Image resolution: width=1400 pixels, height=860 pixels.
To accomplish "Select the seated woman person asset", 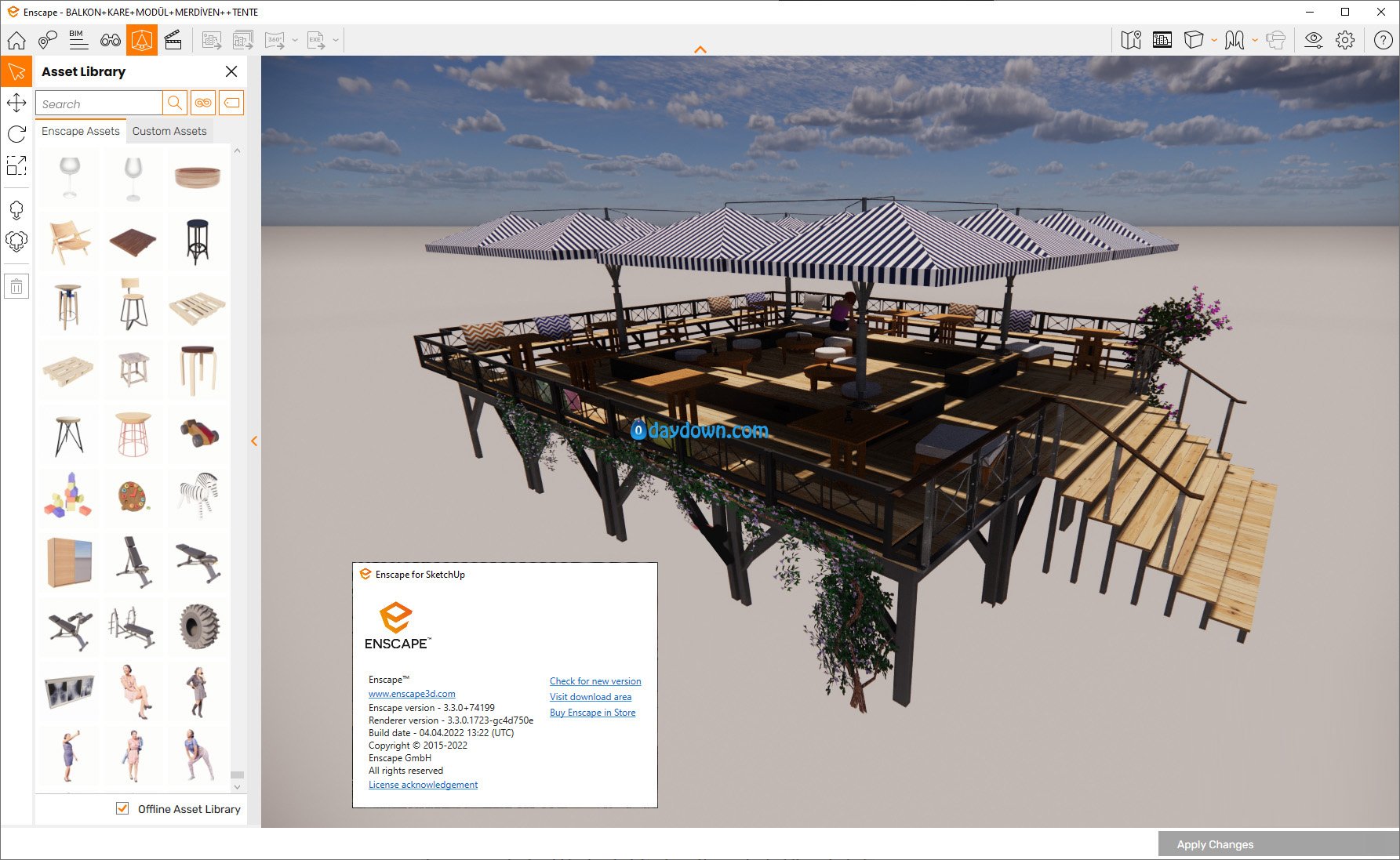I will click(133, 691).
